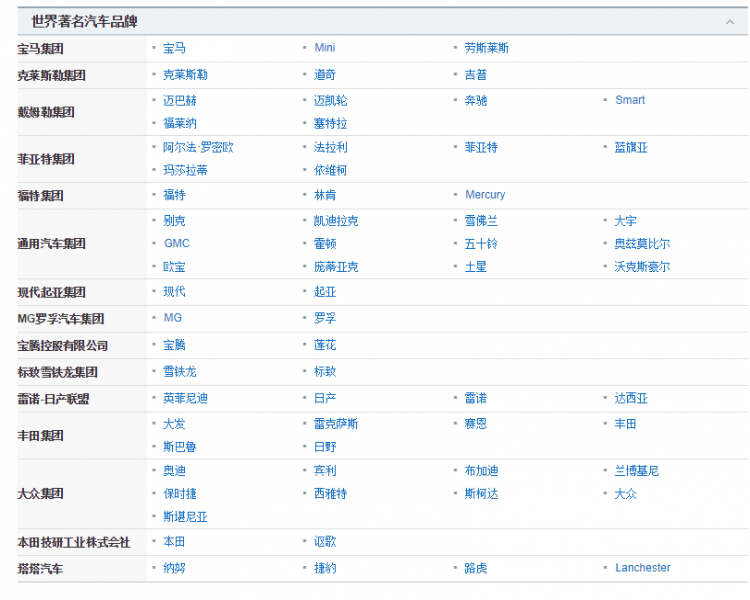
Task: Open the Smart brand link
Action: point(630,100)
